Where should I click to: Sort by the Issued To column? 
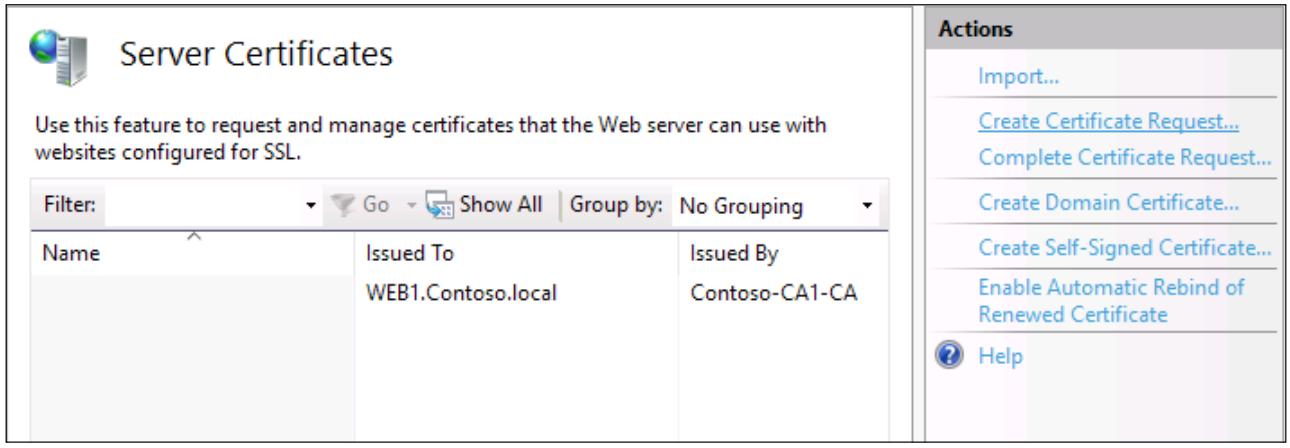click(517, 254)
